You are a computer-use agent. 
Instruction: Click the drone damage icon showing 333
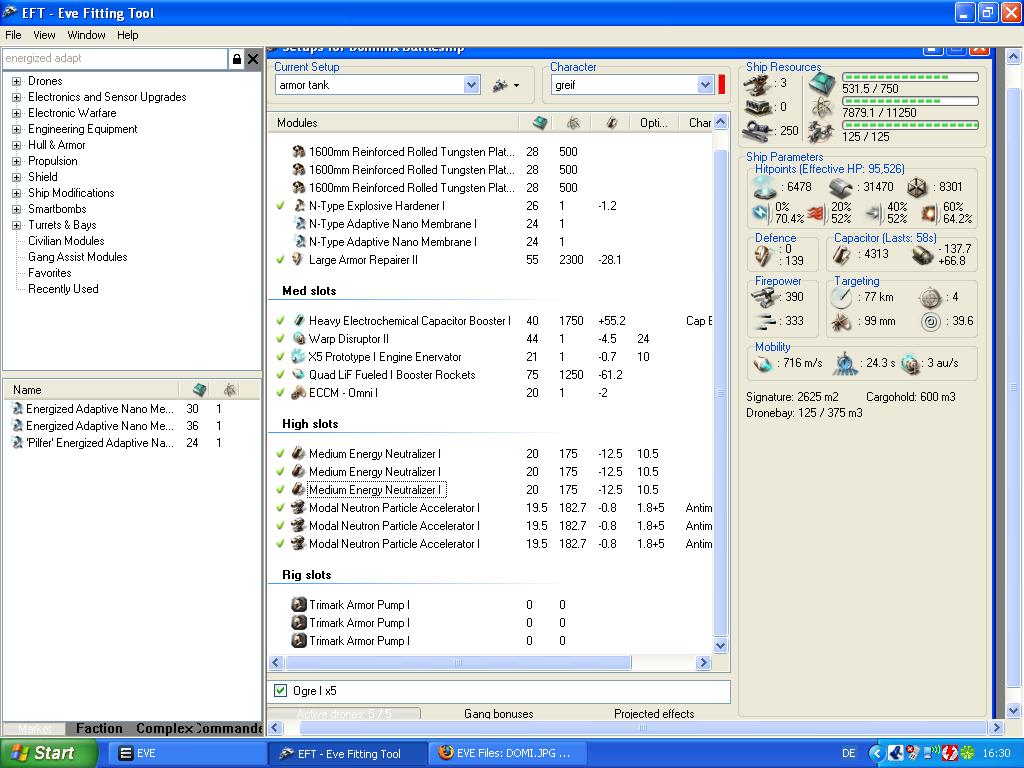point(764,321)
